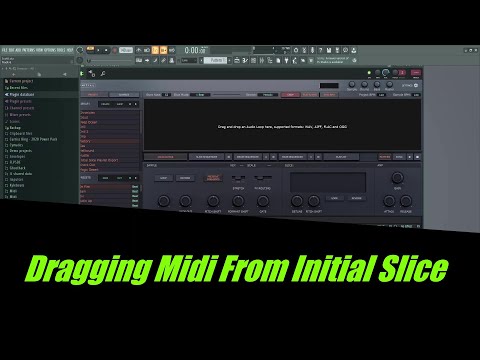
Task: Open the PLAYLIST tab in plugin
Action: [341, 157]
